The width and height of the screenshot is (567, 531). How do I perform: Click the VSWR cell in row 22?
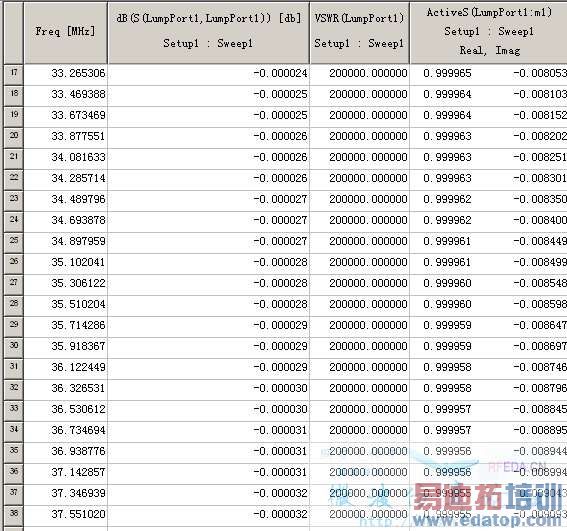tap(359, 179)
